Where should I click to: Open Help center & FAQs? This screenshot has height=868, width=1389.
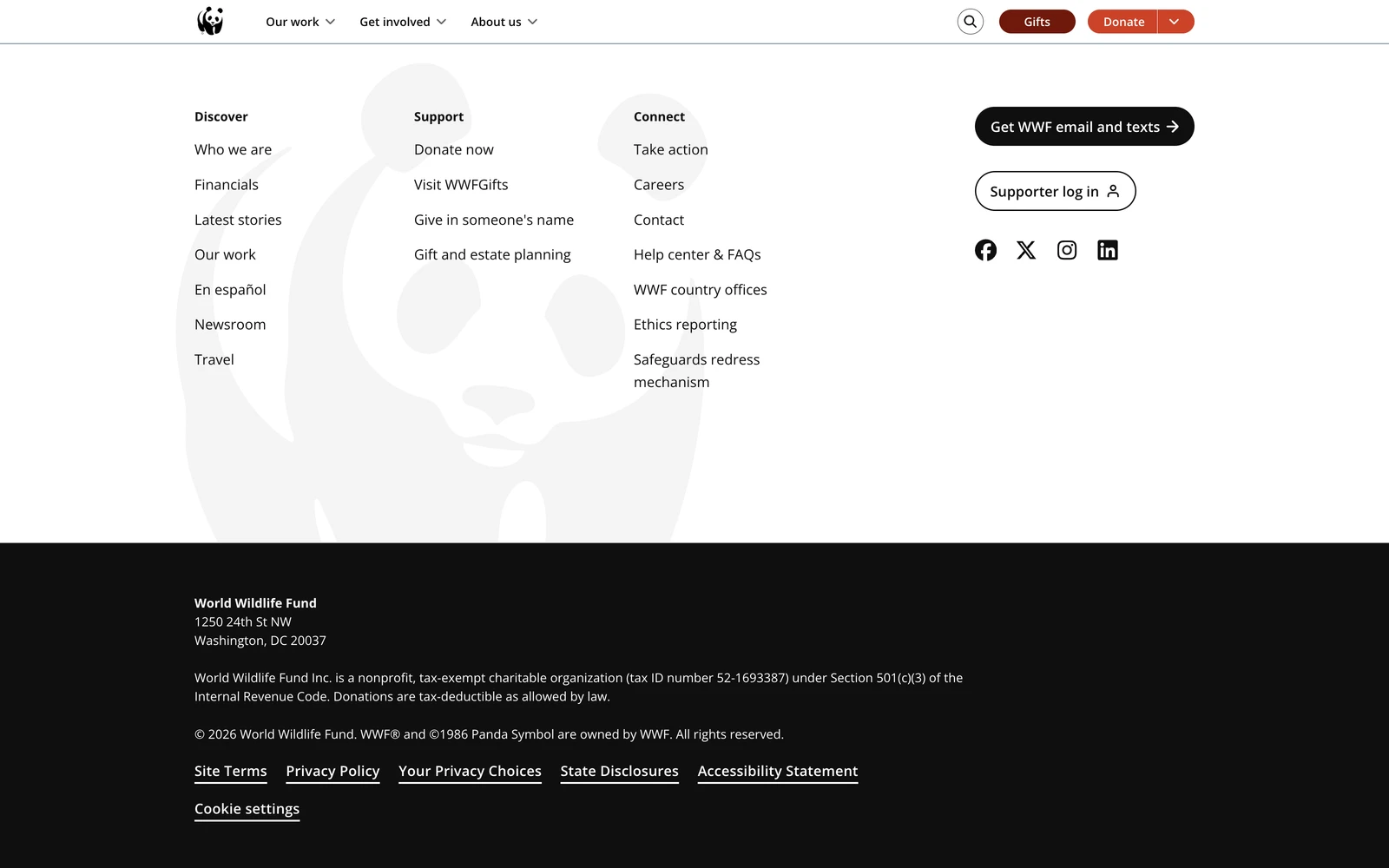point(697,254)
